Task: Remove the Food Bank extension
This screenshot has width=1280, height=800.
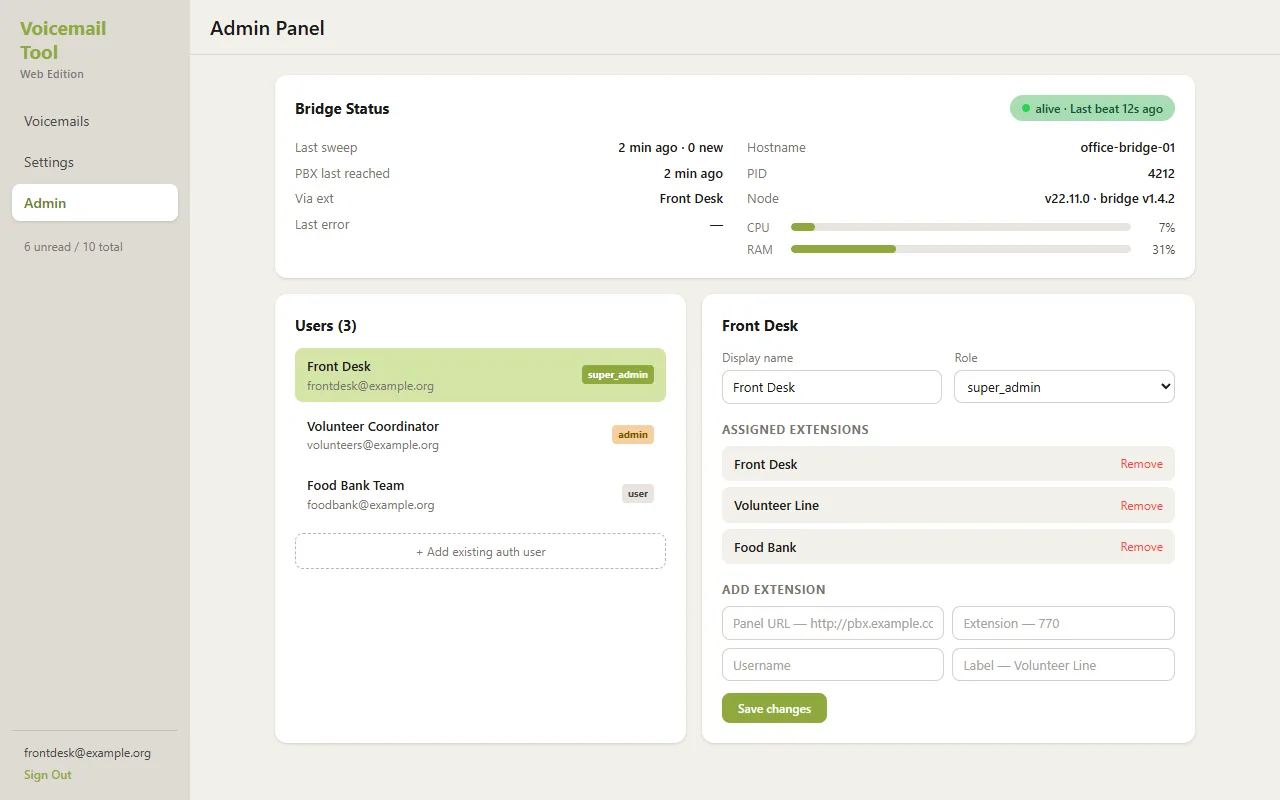Action: pyautogui.click(x=1141, y=547)
